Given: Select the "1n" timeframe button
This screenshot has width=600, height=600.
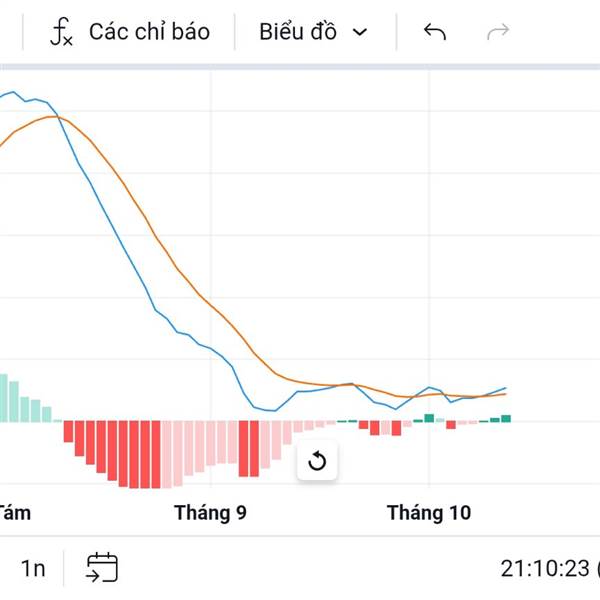Looking at the screenshot, I should [33, 569].
